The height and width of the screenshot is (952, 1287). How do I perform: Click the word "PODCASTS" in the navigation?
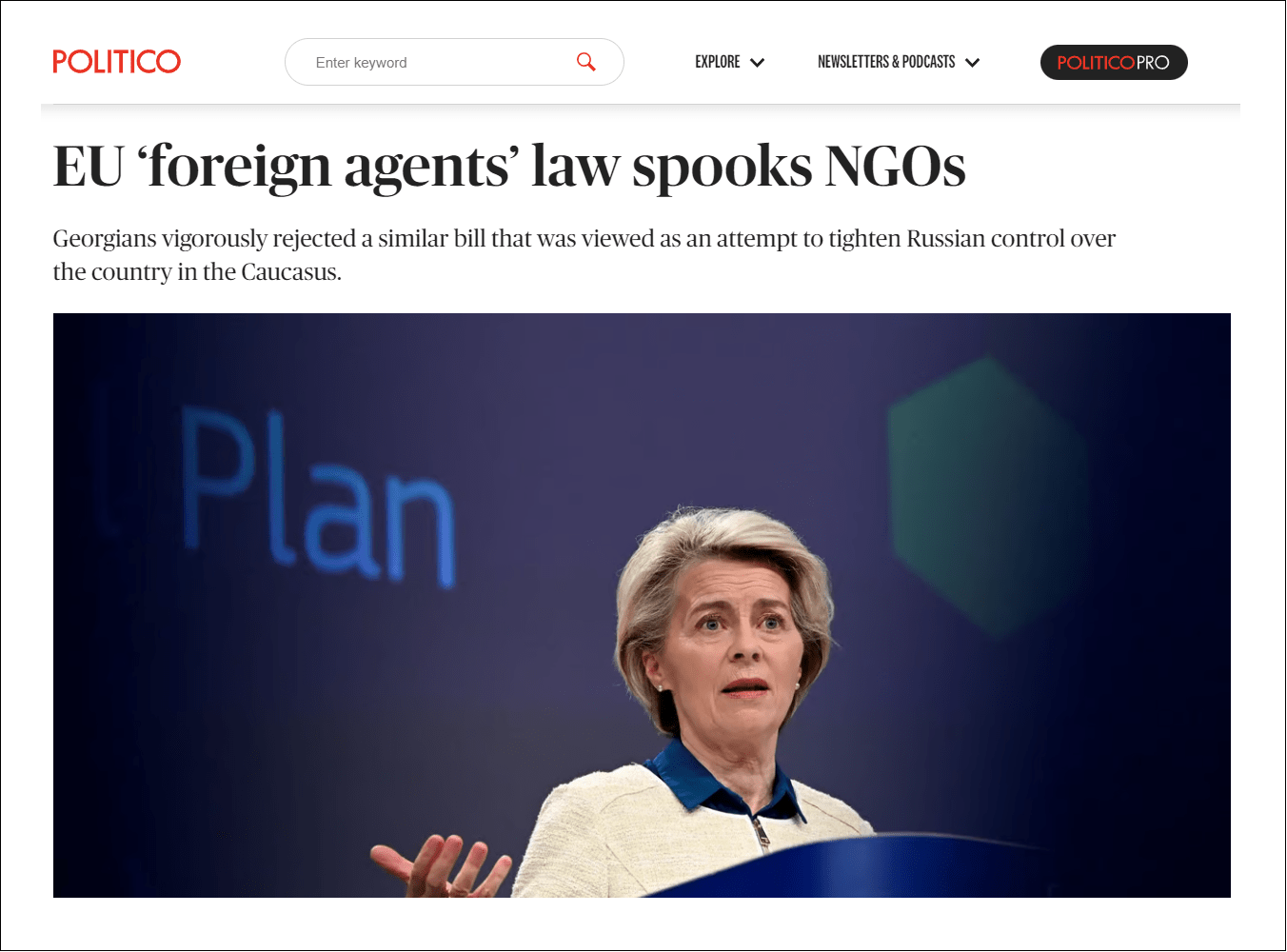(x=928, y=62)
